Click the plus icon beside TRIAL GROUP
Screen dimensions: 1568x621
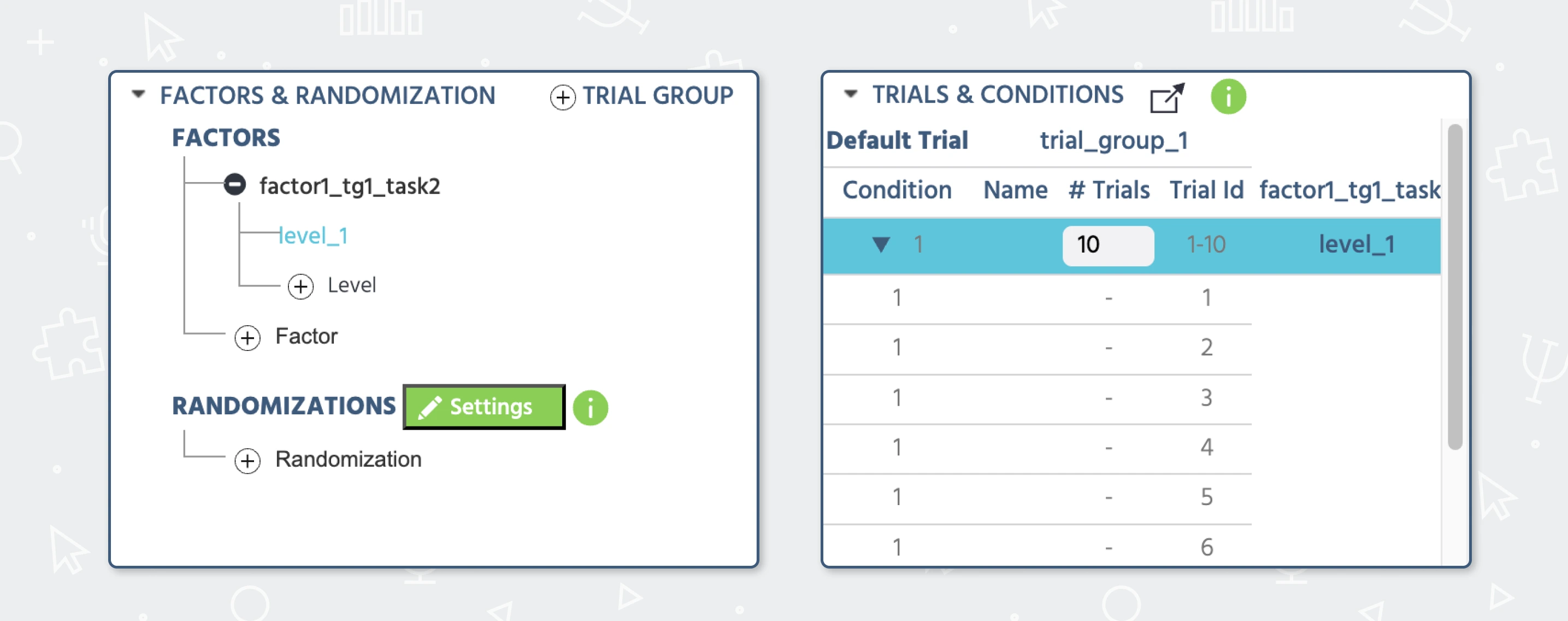pos(562,97)
